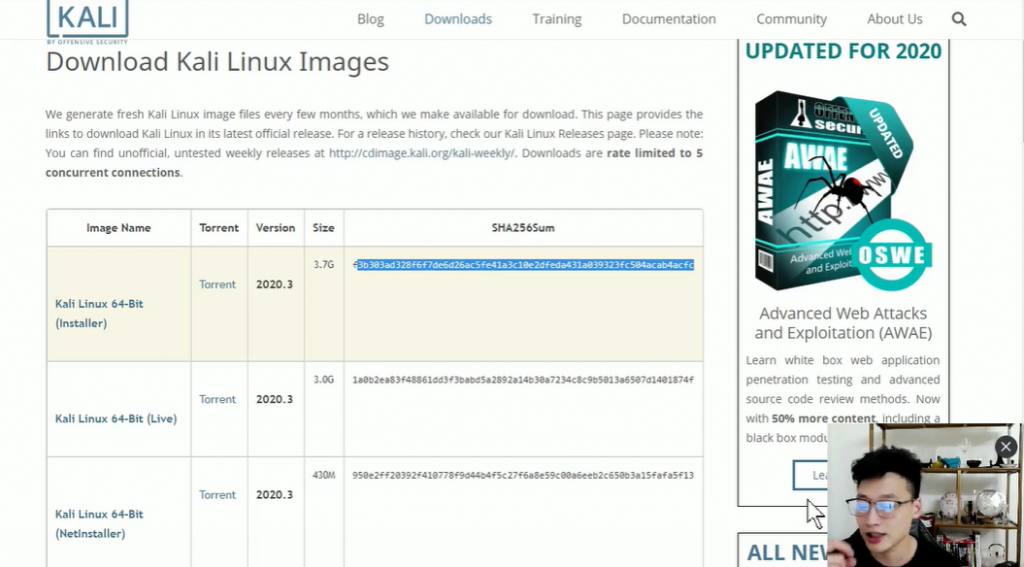
Task: Open Kali Linux 64-Bit (Live) download
Action: (x=116, y=418)
